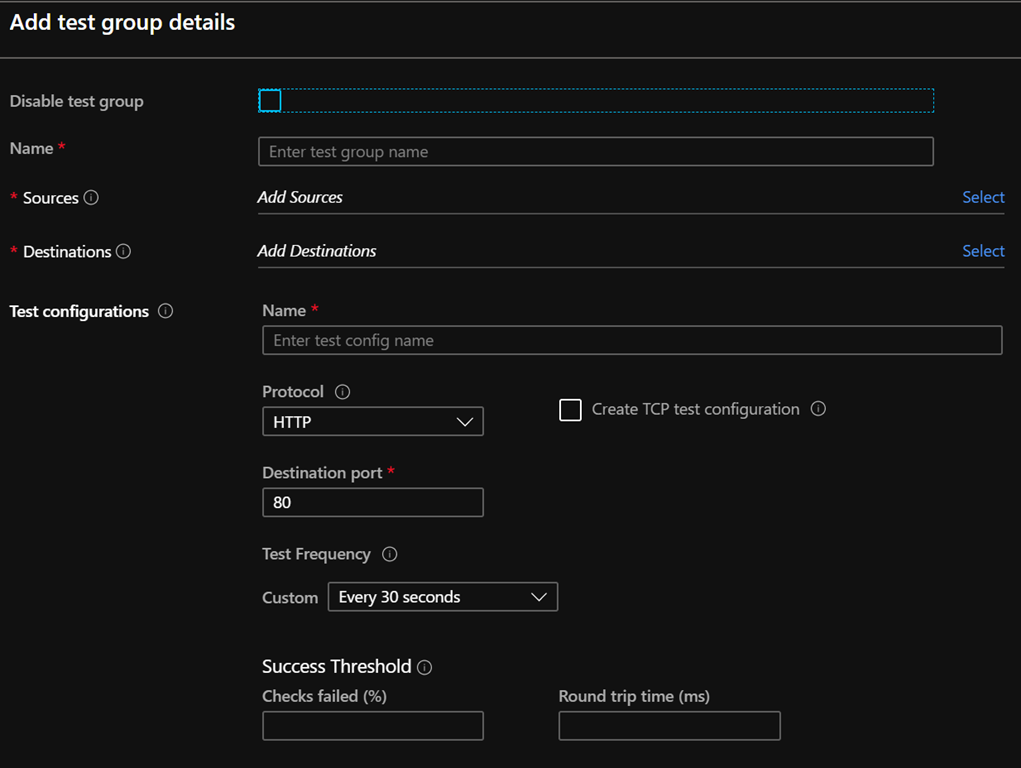Click the Round trip time (ms) field

669,726
